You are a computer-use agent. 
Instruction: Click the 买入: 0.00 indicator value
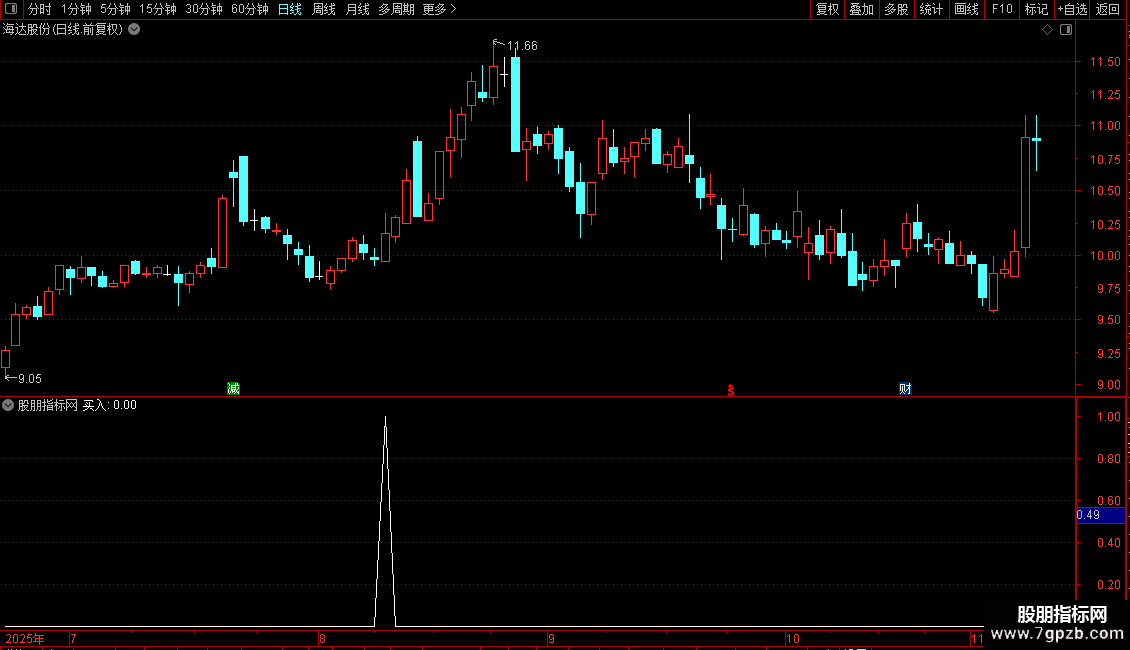110,405
